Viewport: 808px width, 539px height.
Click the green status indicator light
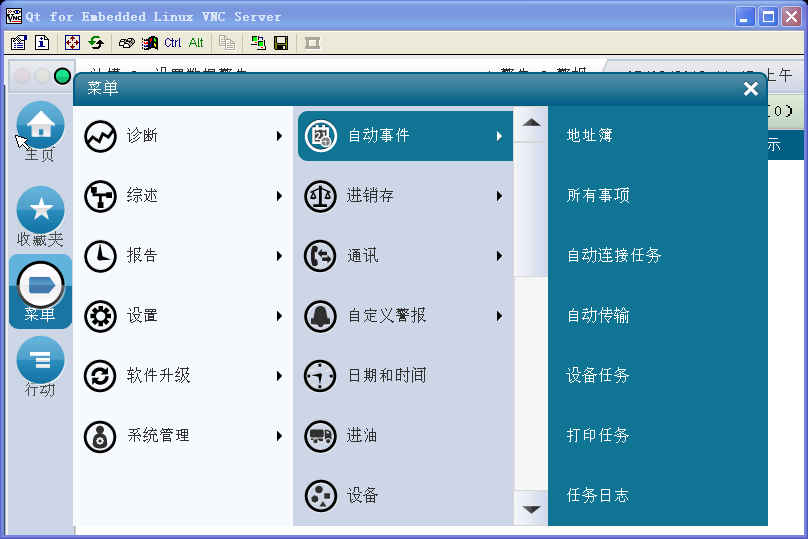(62, 76)
